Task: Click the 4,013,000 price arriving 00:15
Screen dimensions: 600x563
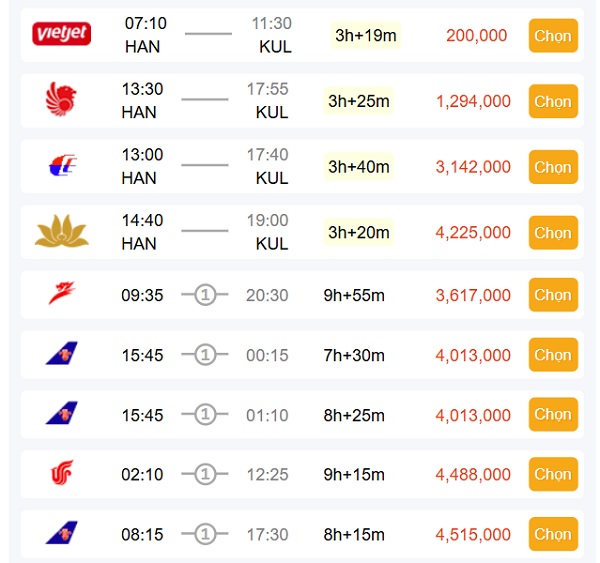Action: pyautogui.click(x=473, y=355)
